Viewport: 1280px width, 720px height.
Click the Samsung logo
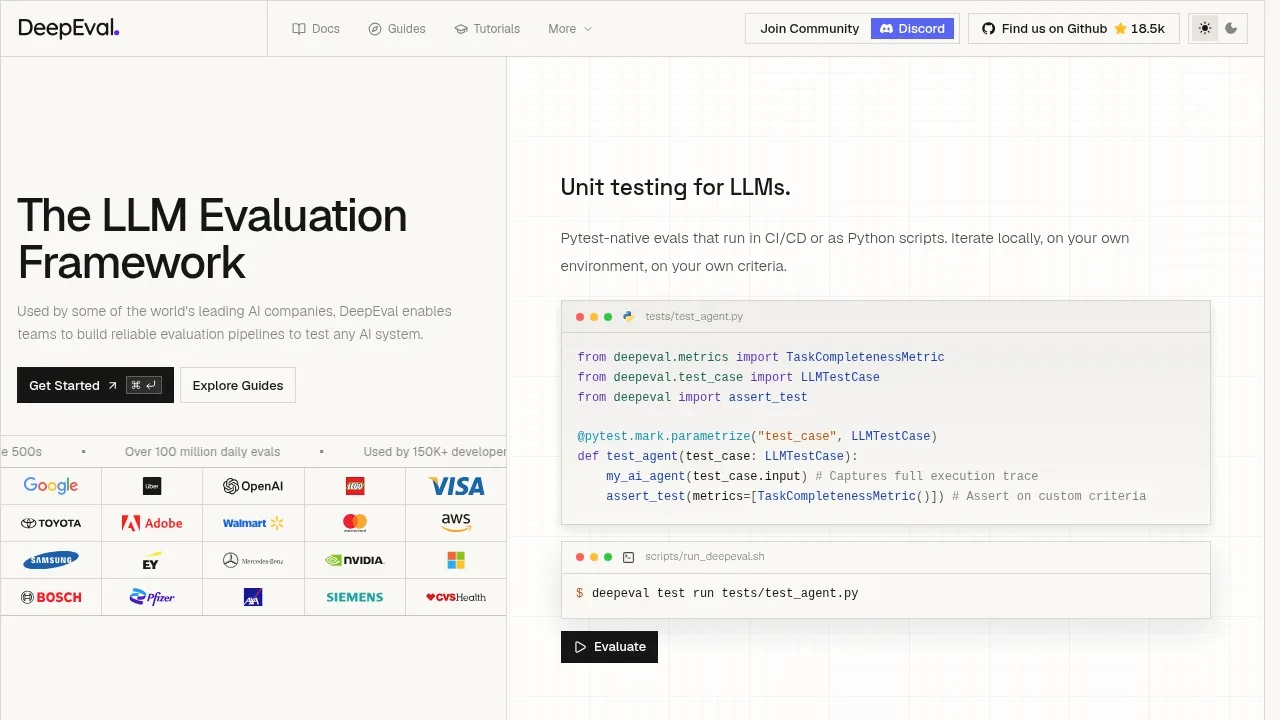pos(51,560)
